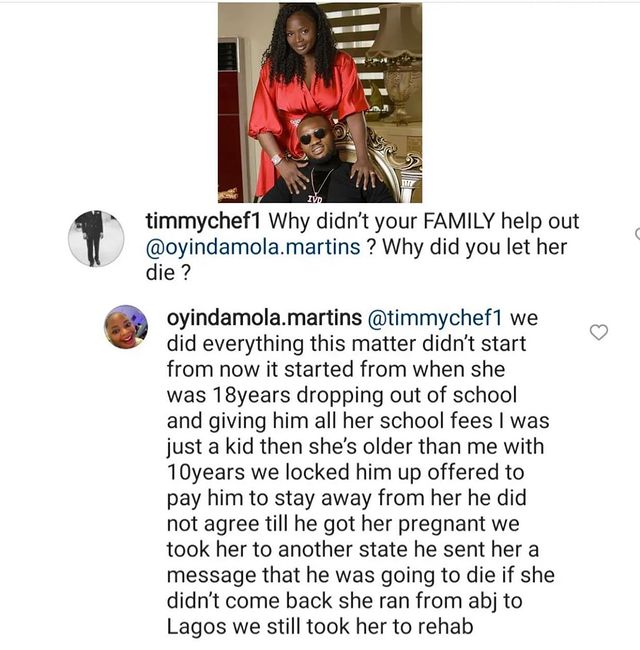This screenshot has height=650, width=640.
Task: Open the couple photo at the top
Action: [320, 102]
